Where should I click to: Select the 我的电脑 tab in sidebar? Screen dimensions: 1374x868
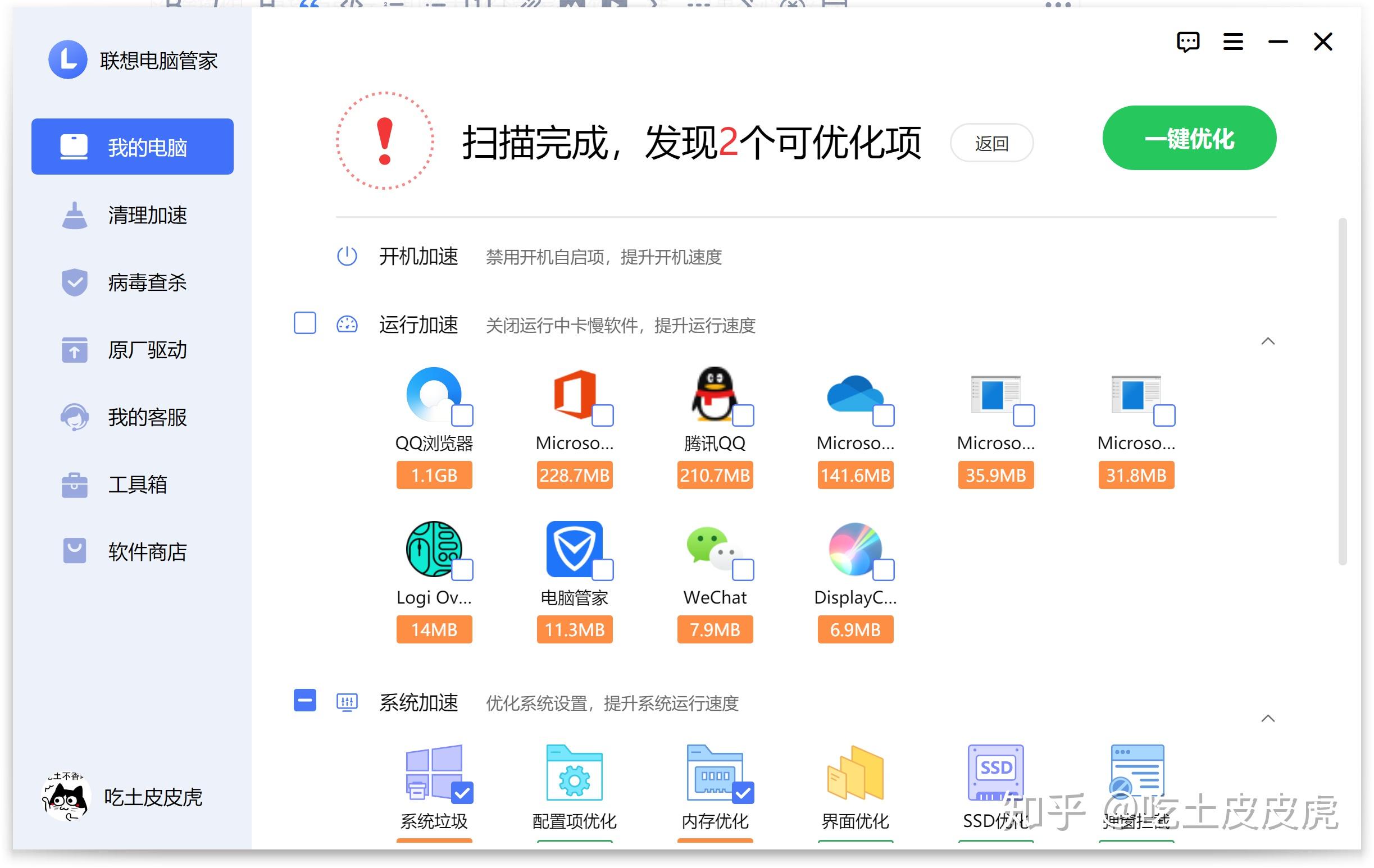click(133, 147)
